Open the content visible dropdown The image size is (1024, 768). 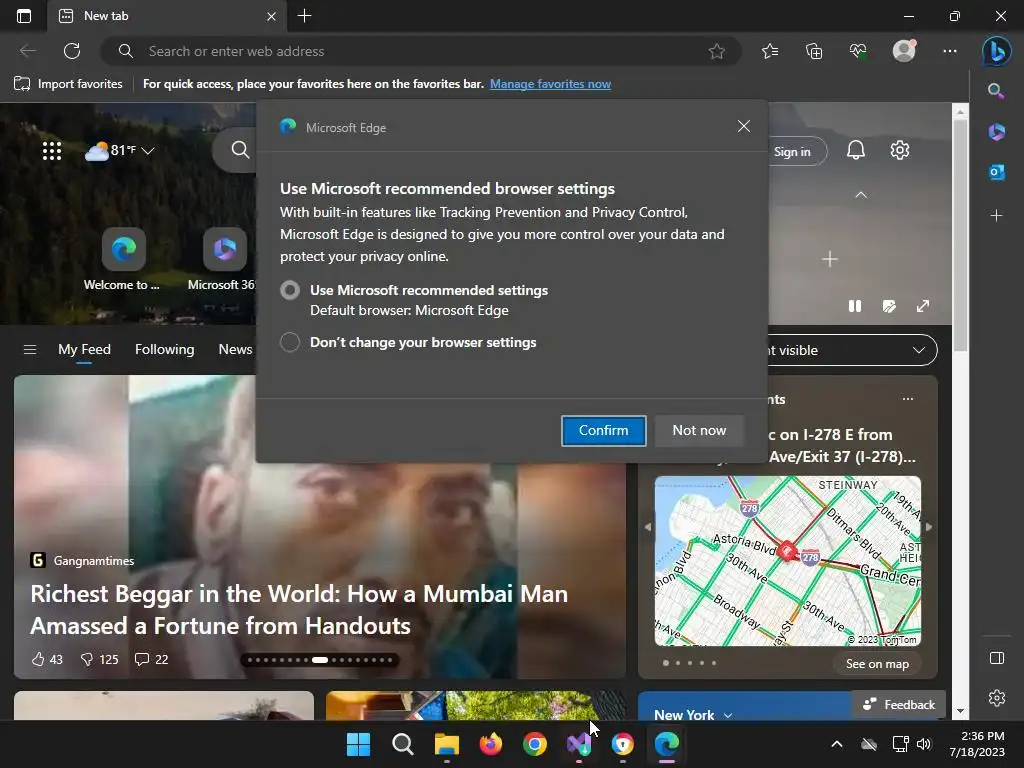point(853,350)
